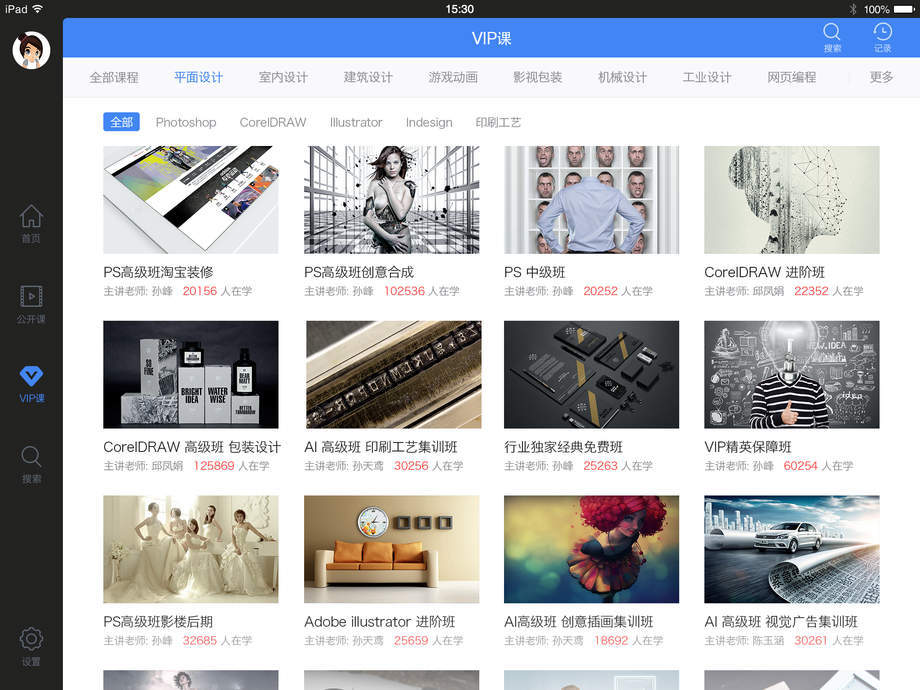Open Adobe illustrator 进阶班 sofa thumbnail

point(391,549)
